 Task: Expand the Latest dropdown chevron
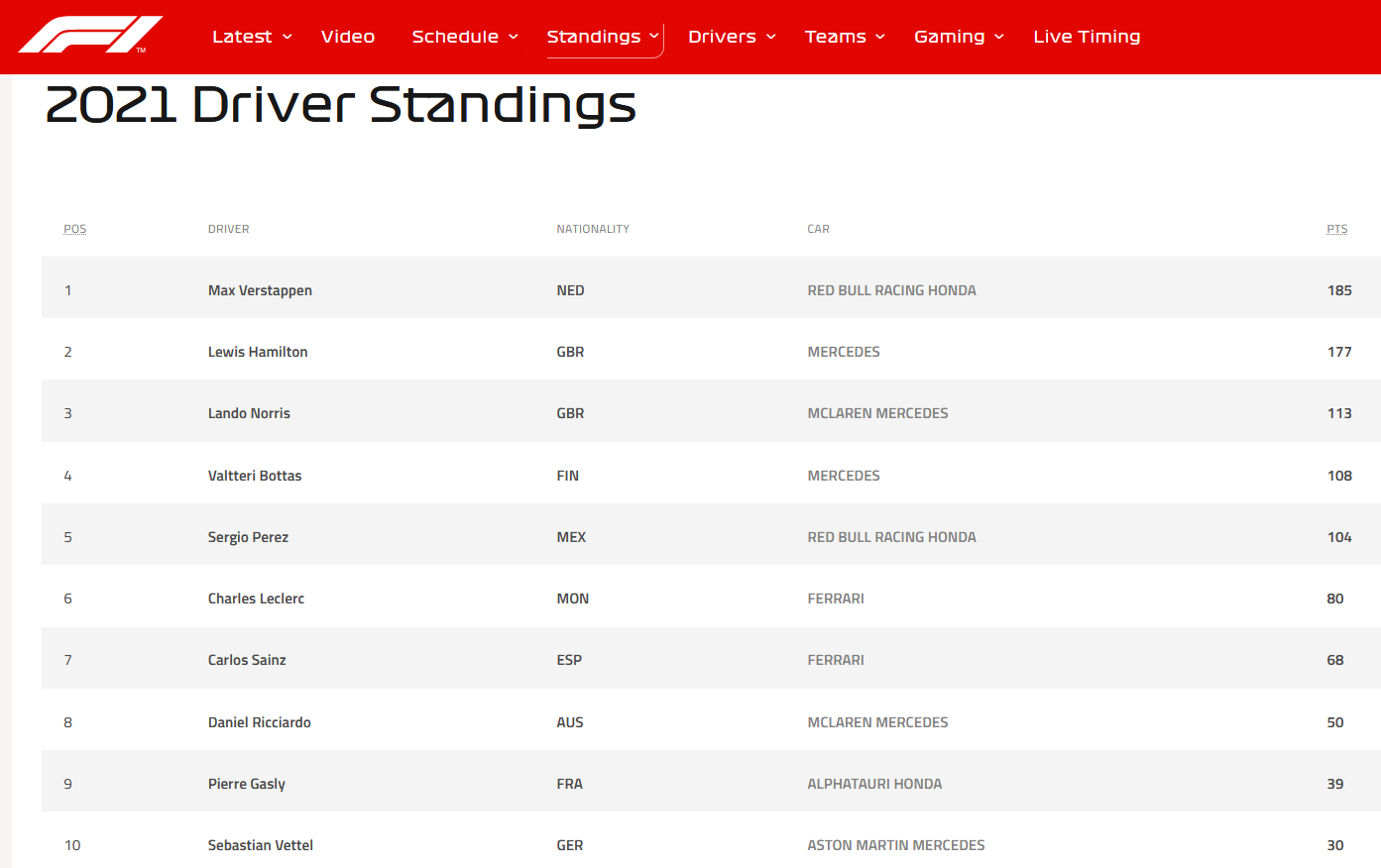[x=288, y=37]
